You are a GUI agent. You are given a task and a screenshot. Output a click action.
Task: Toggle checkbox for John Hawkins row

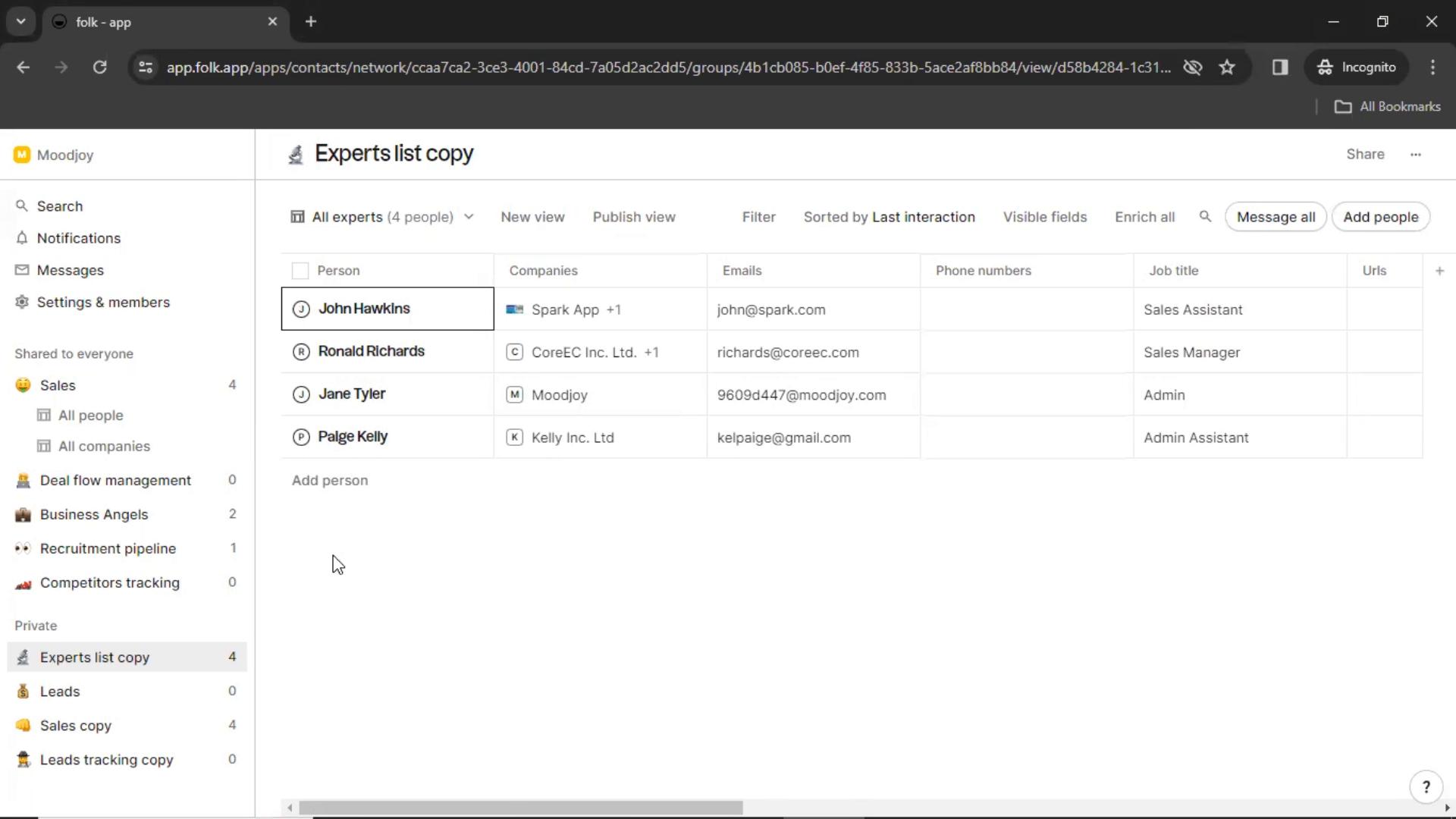[x=300, y=308]
